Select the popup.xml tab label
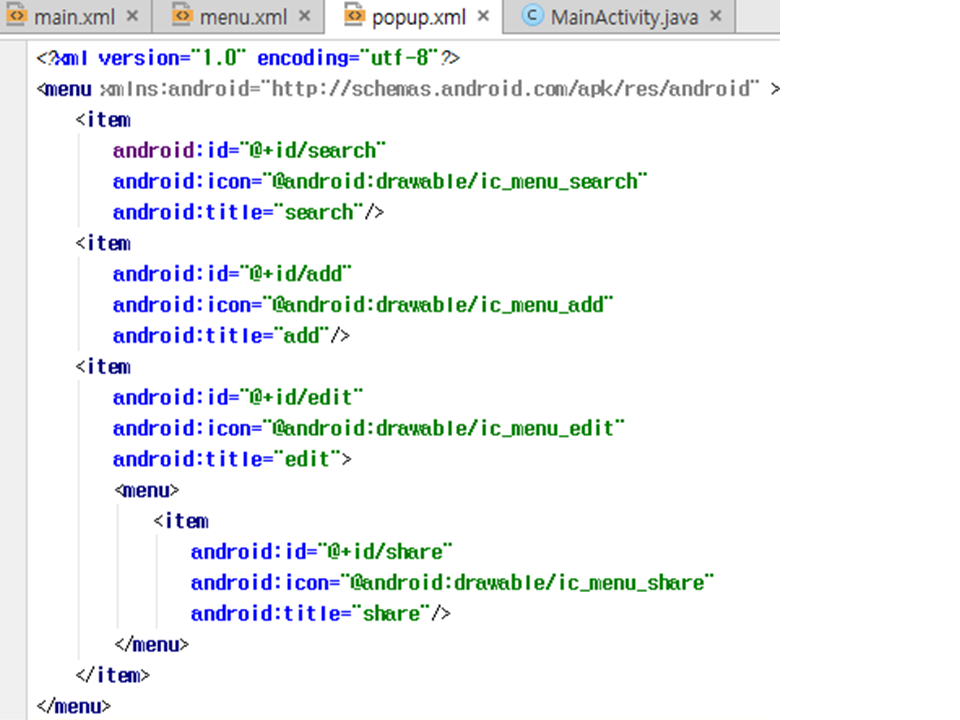The height and width of the screenshot is (720, 960). [x=420, y=17]
